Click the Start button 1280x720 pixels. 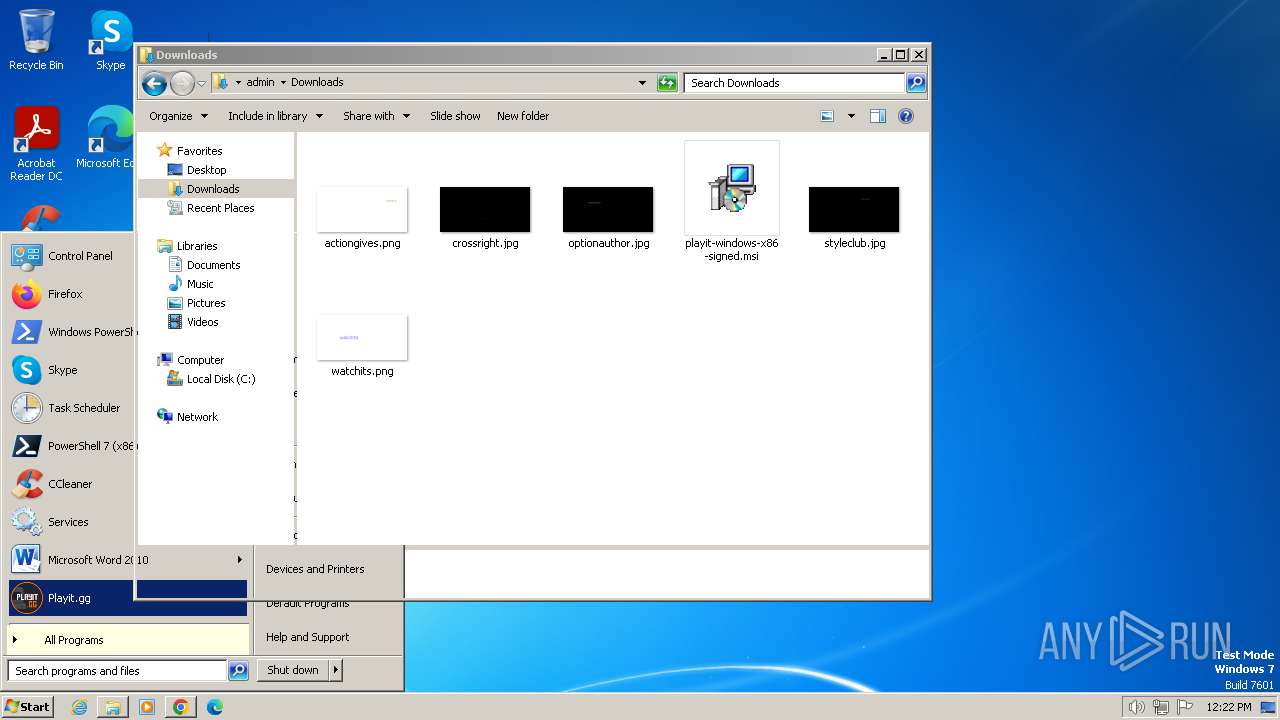coord(27,707)
